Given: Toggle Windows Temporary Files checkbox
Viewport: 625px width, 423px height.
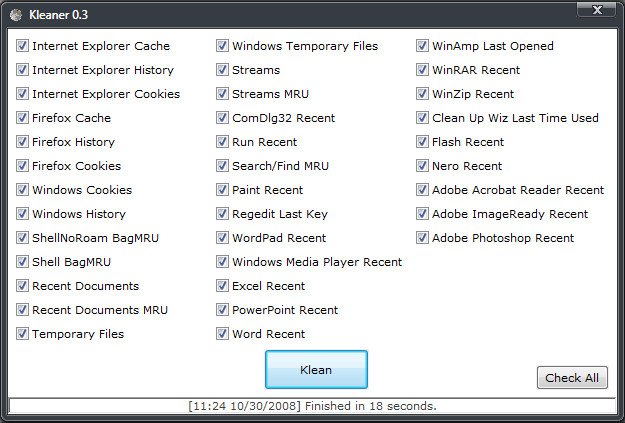Looking at the screenshot, I should [222, 45].
